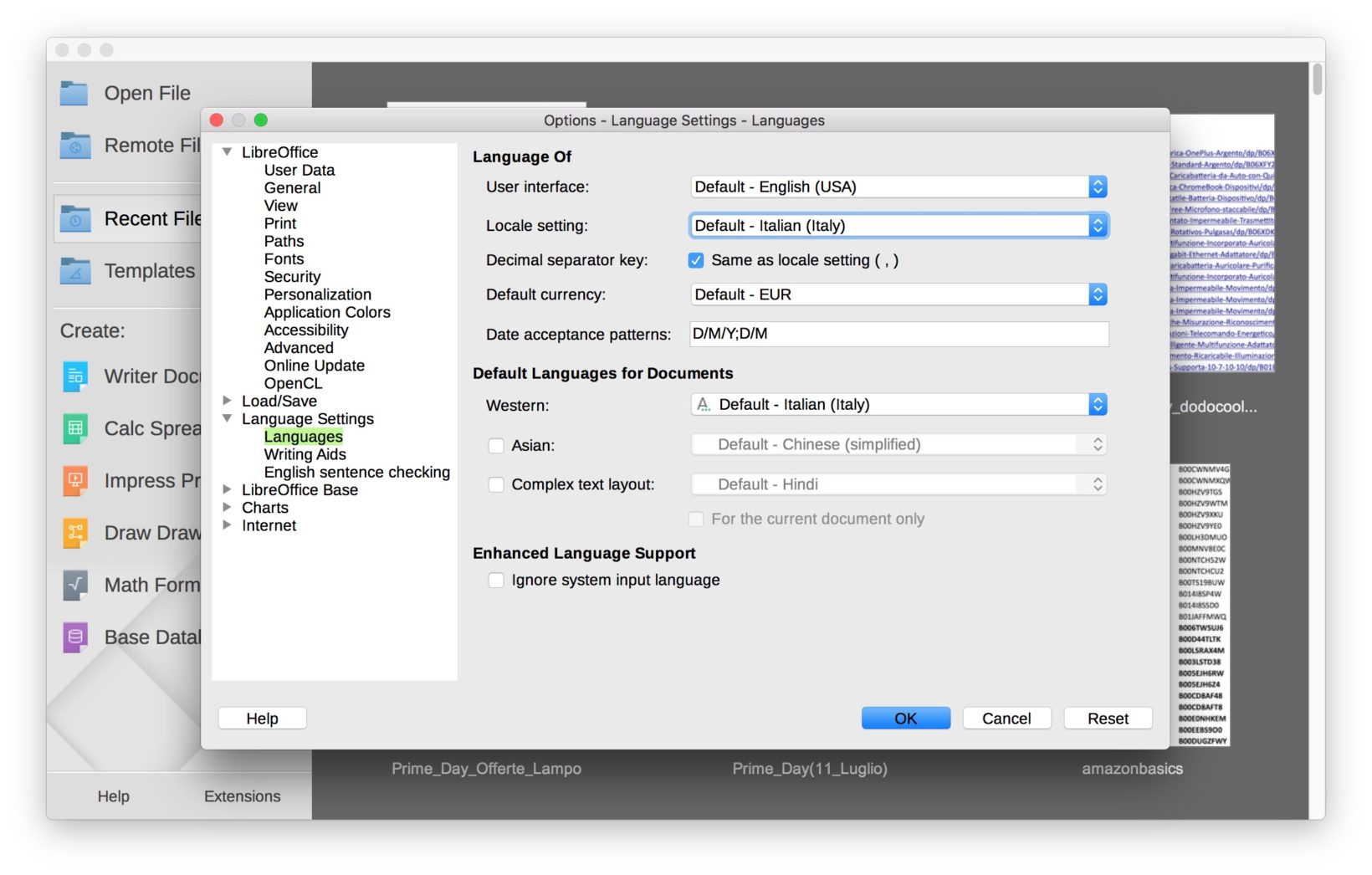
Task: Click Help in Start Center sidebar
Action: pyautogui.click(x=113, y=796)
